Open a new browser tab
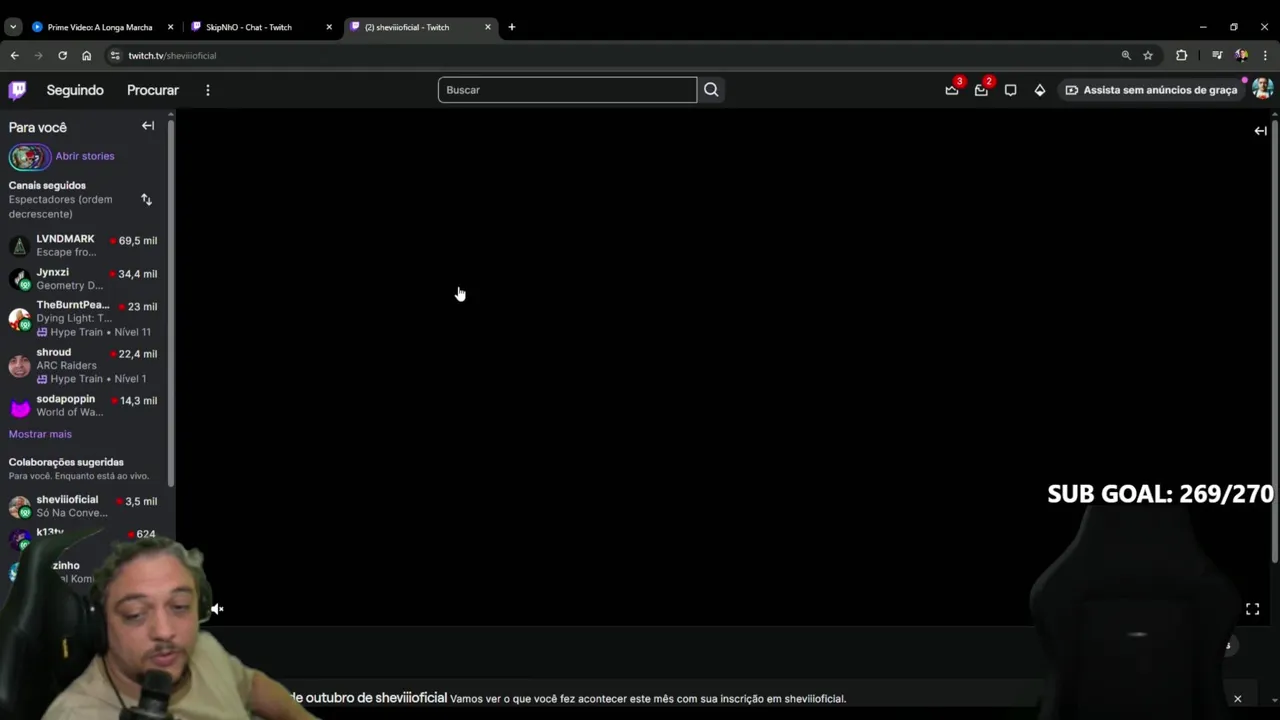Viewport: 1280px width, 720px height. [x=512, y=27]
